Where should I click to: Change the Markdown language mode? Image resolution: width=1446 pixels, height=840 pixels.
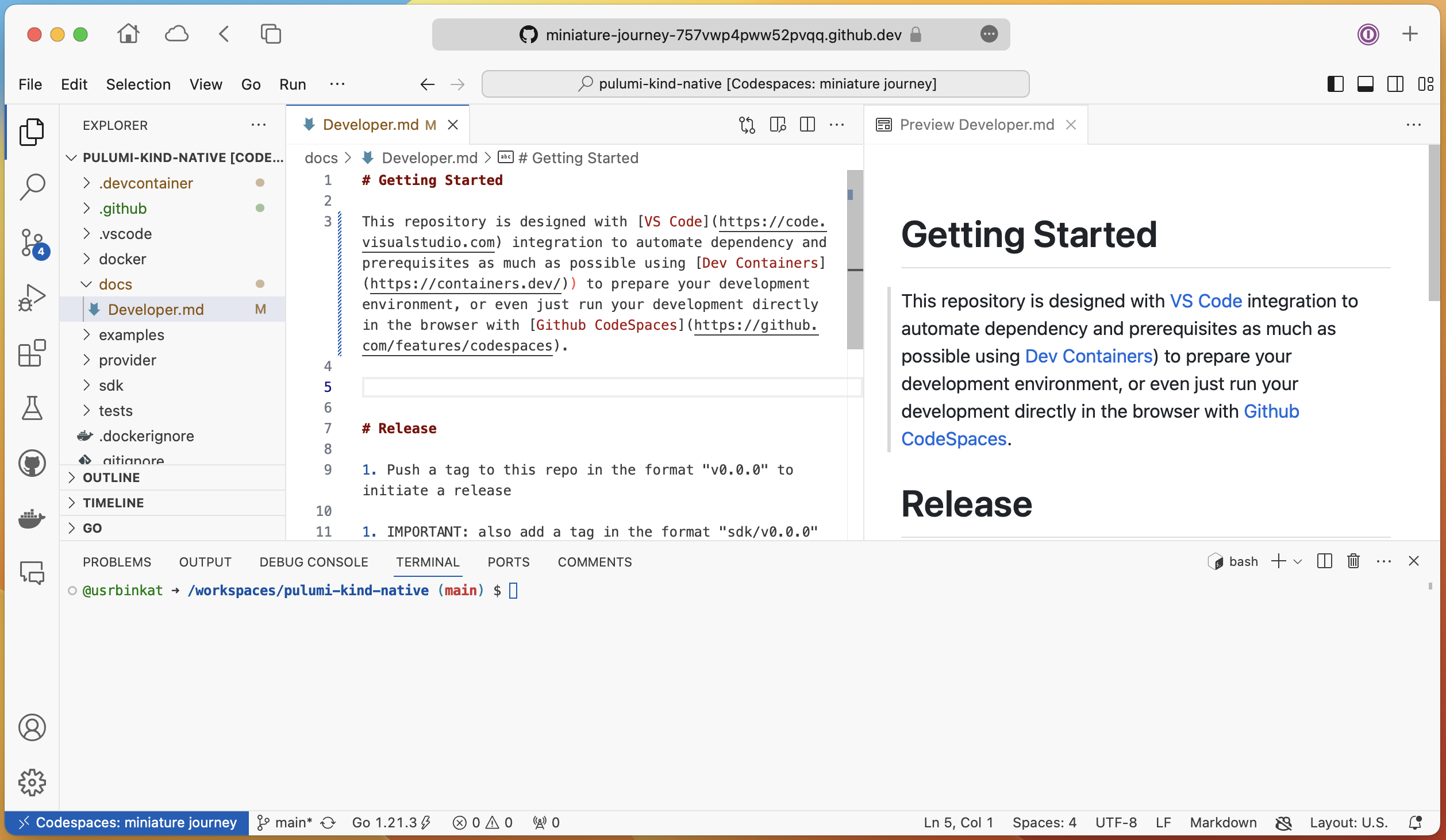coord(1223,823)
